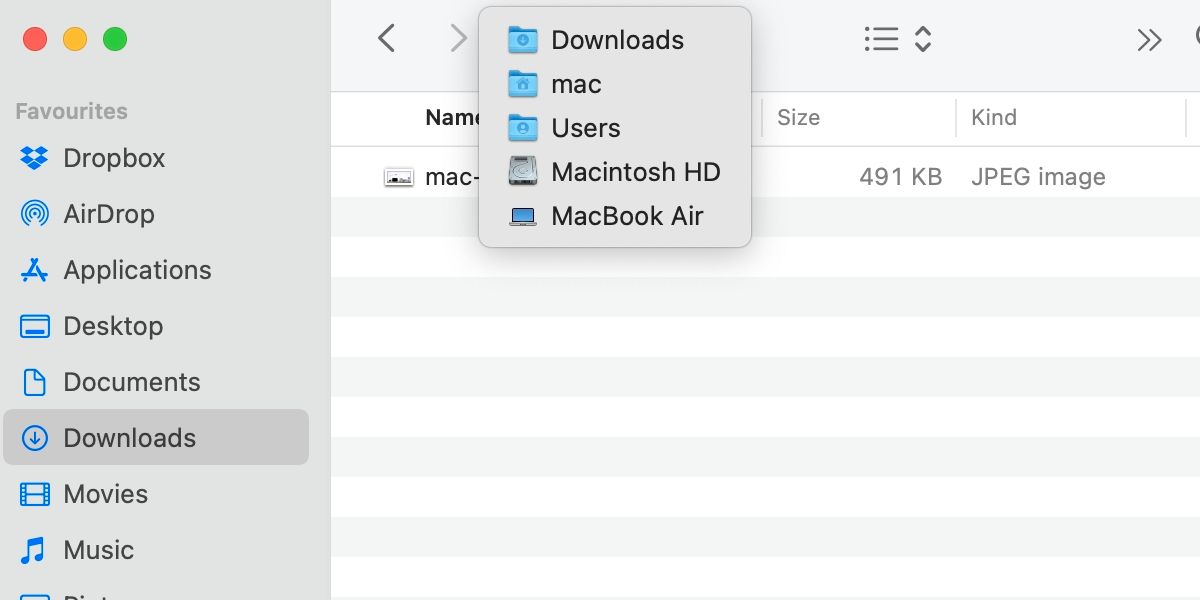Image resolution: width=1200 pixels, height=600 pixels.
Task: Click the Macintosh HD drive icon
Action: click(523, 172)
